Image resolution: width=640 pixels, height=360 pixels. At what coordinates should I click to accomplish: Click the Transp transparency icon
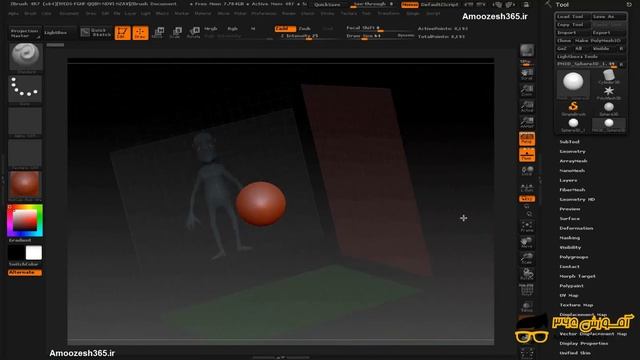[x=527, y=307]
